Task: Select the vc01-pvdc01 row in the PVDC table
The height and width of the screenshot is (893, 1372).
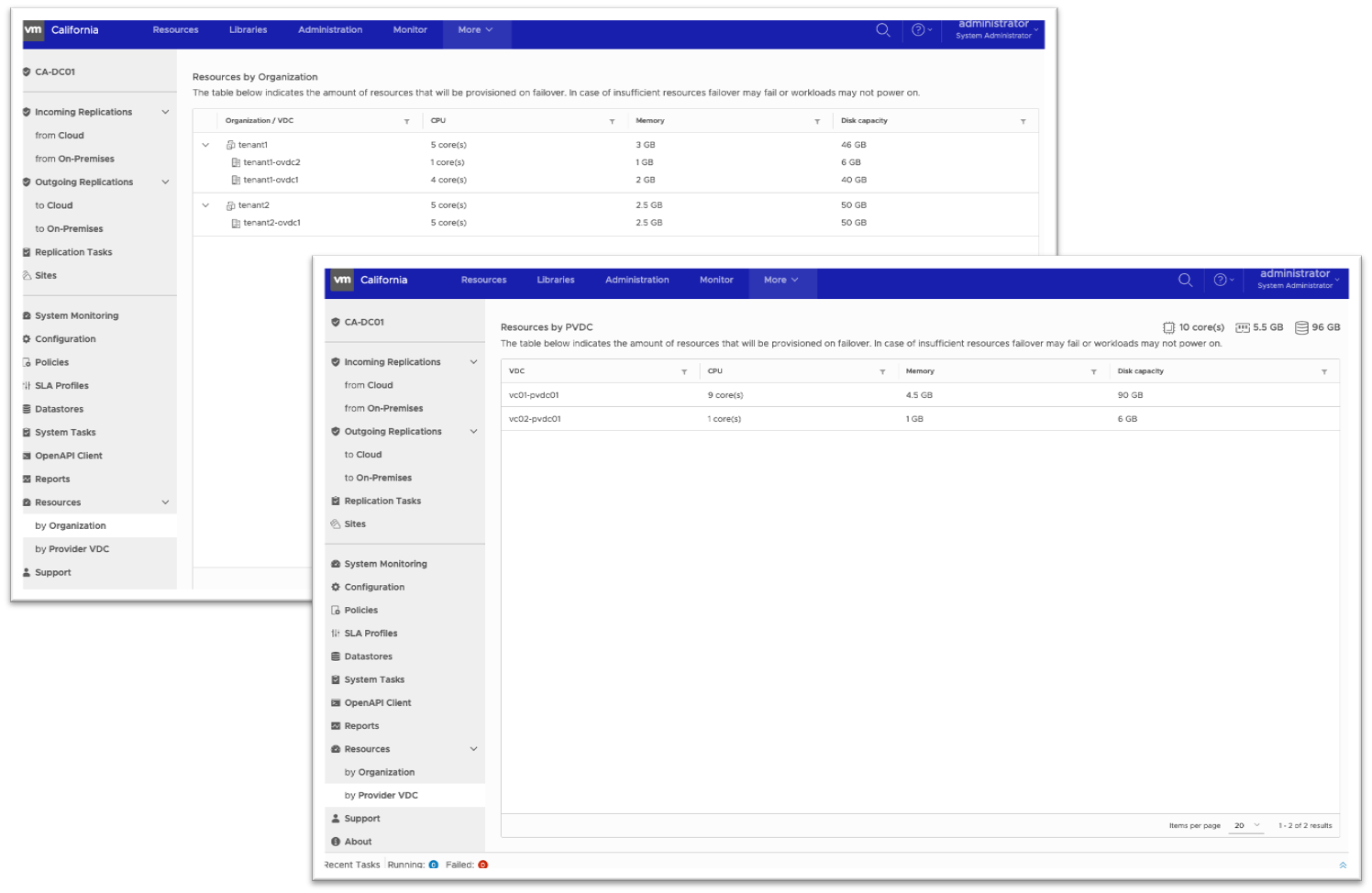Action: (x=920, y=395)
